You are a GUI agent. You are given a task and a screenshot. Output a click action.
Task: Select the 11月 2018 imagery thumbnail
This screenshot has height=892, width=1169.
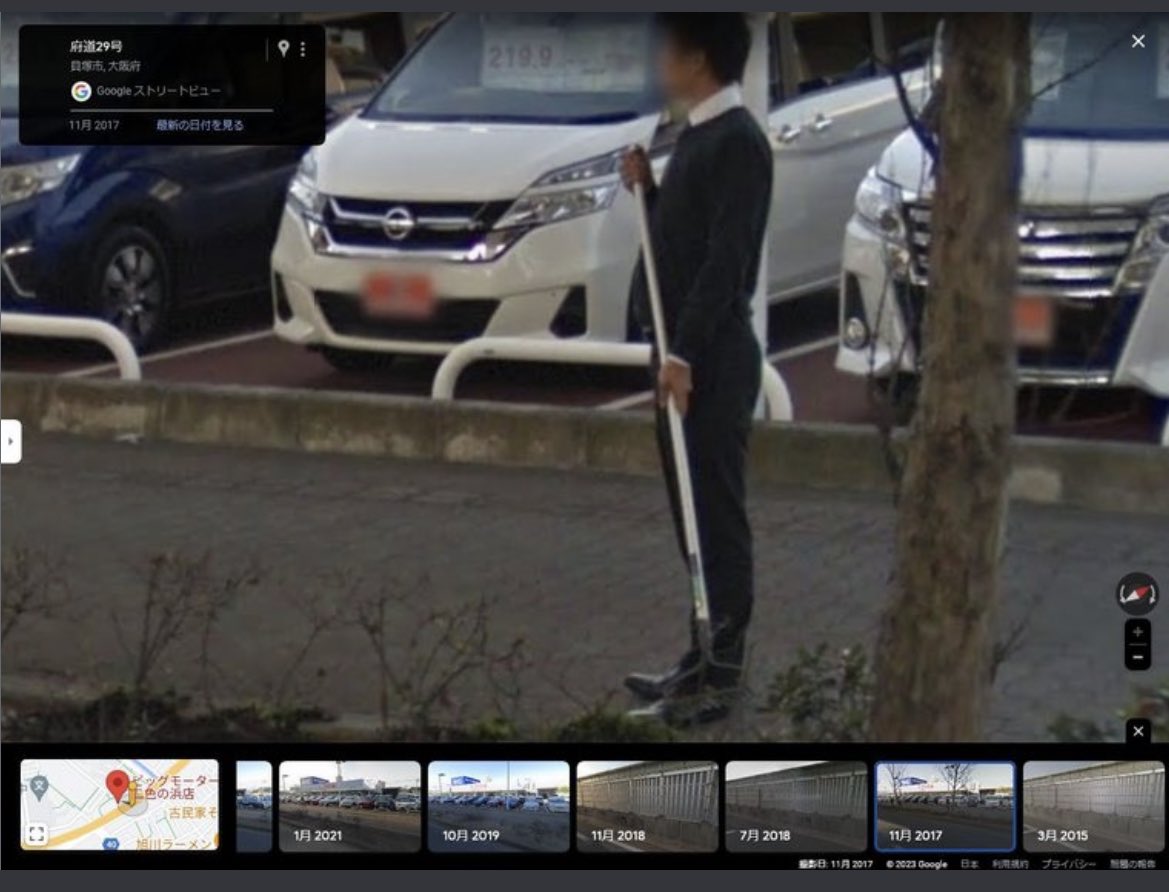(647, 805)
